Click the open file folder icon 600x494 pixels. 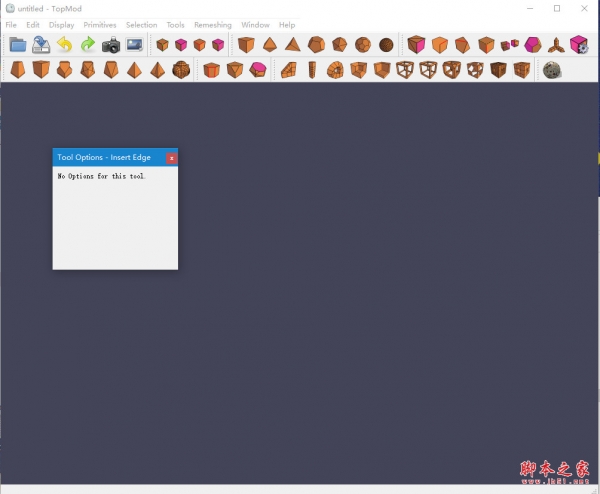(x=18, y=45)
